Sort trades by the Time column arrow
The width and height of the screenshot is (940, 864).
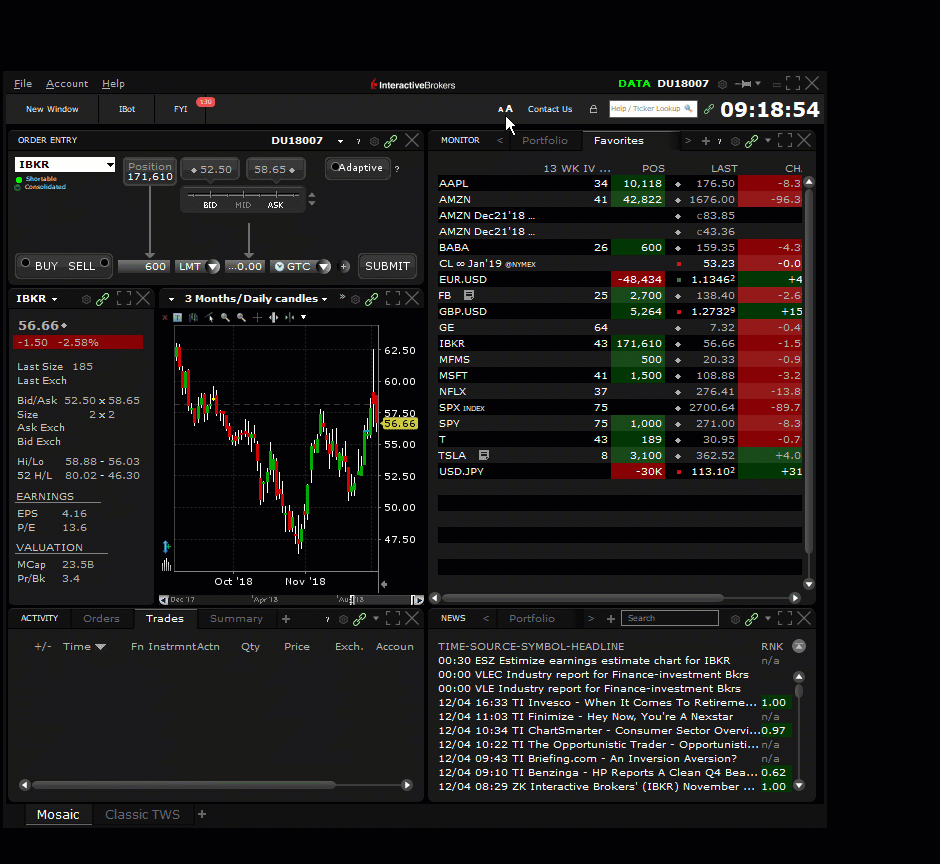click(x=100, y=647)
